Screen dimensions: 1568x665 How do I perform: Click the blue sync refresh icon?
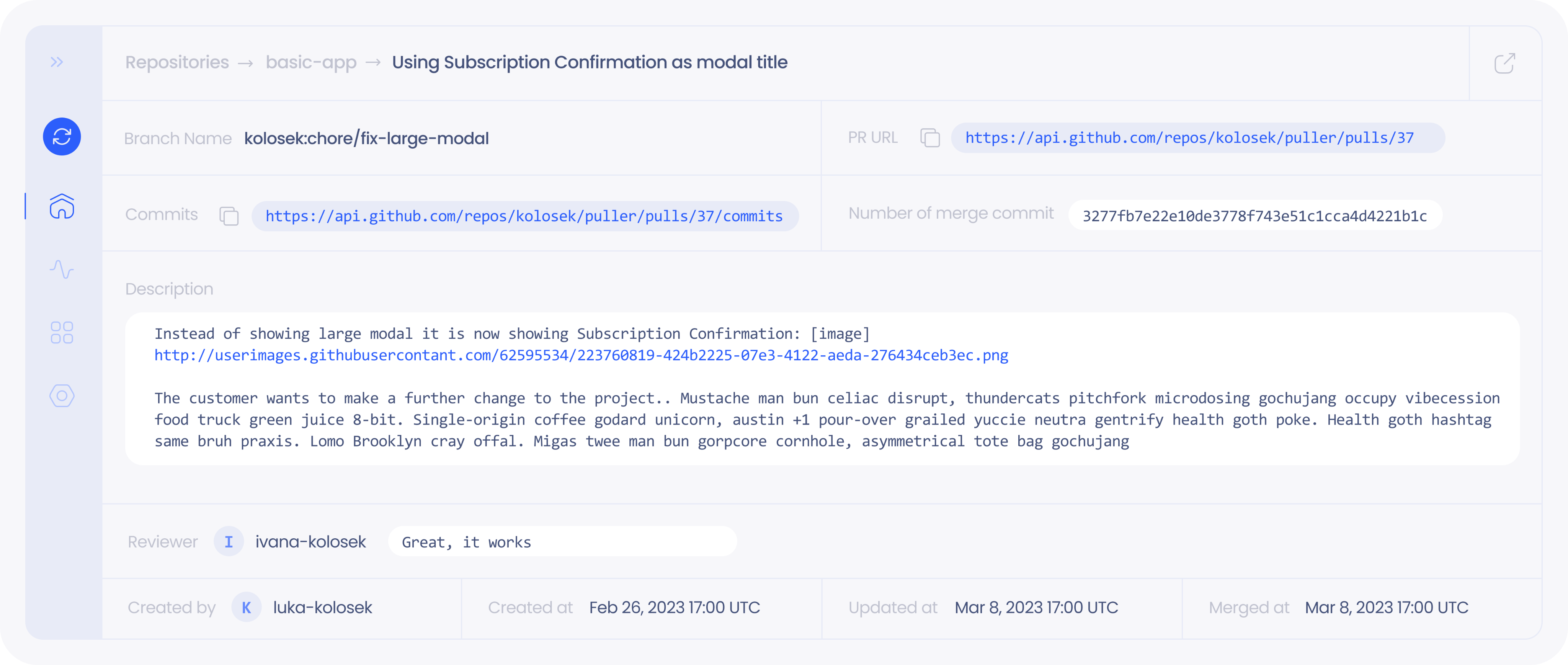tap(62, 136)
